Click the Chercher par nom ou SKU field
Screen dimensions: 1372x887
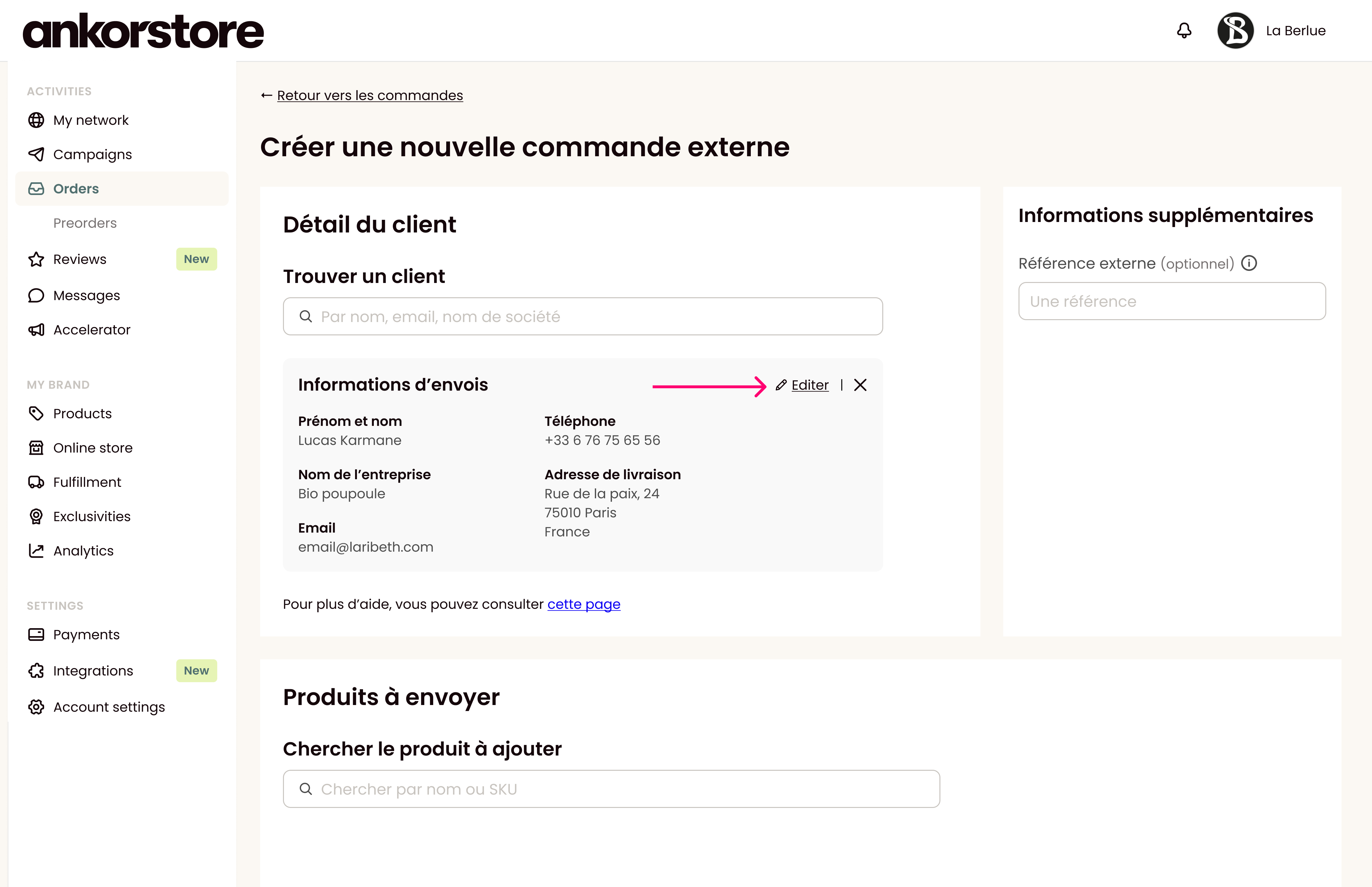(611, 789)
